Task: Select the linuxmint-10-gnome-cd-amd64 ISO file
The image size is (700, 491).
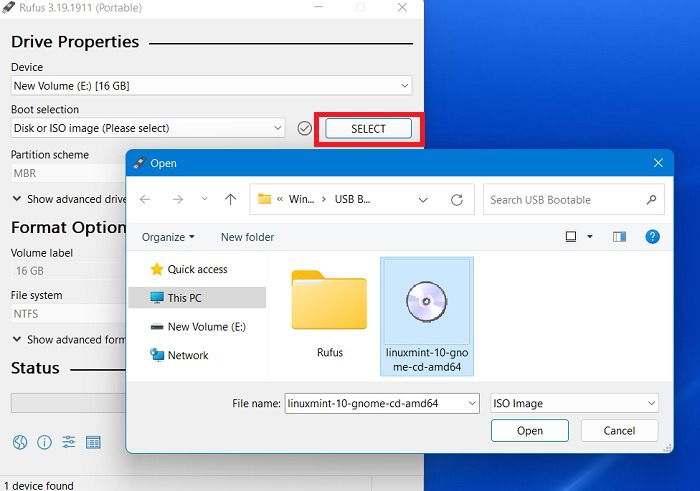Action: [x=427, y=316]
